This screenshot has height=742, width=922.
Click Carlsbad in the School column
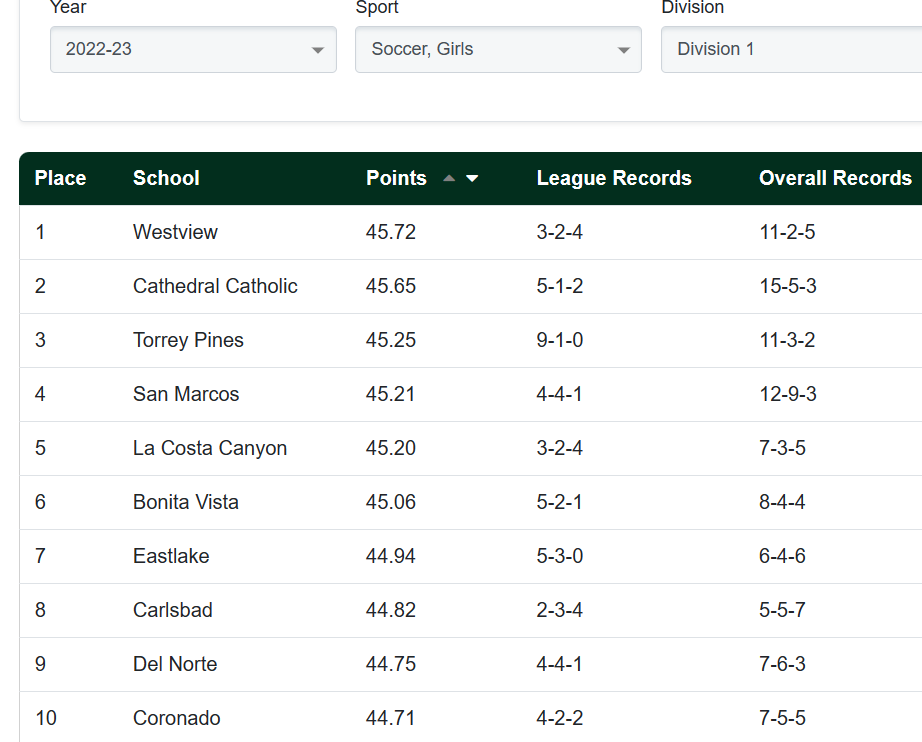(x=173, y=610)
